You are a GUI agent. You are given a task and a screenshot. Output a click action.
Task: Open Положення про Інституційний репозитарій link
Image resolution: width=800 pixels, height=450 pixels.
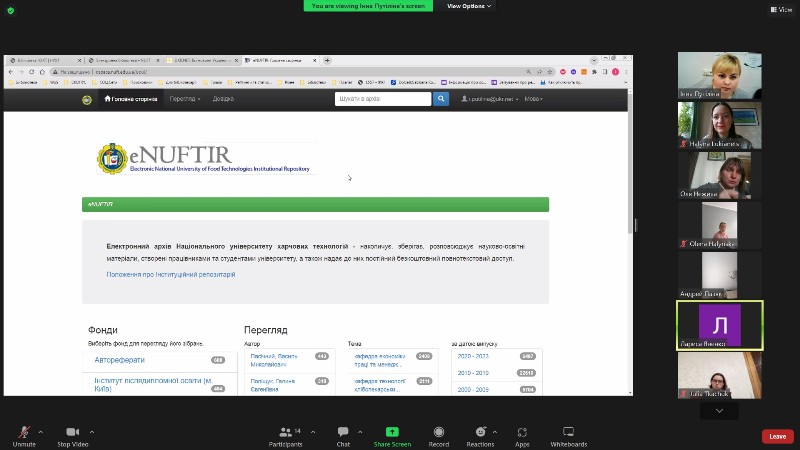[171, 274]
